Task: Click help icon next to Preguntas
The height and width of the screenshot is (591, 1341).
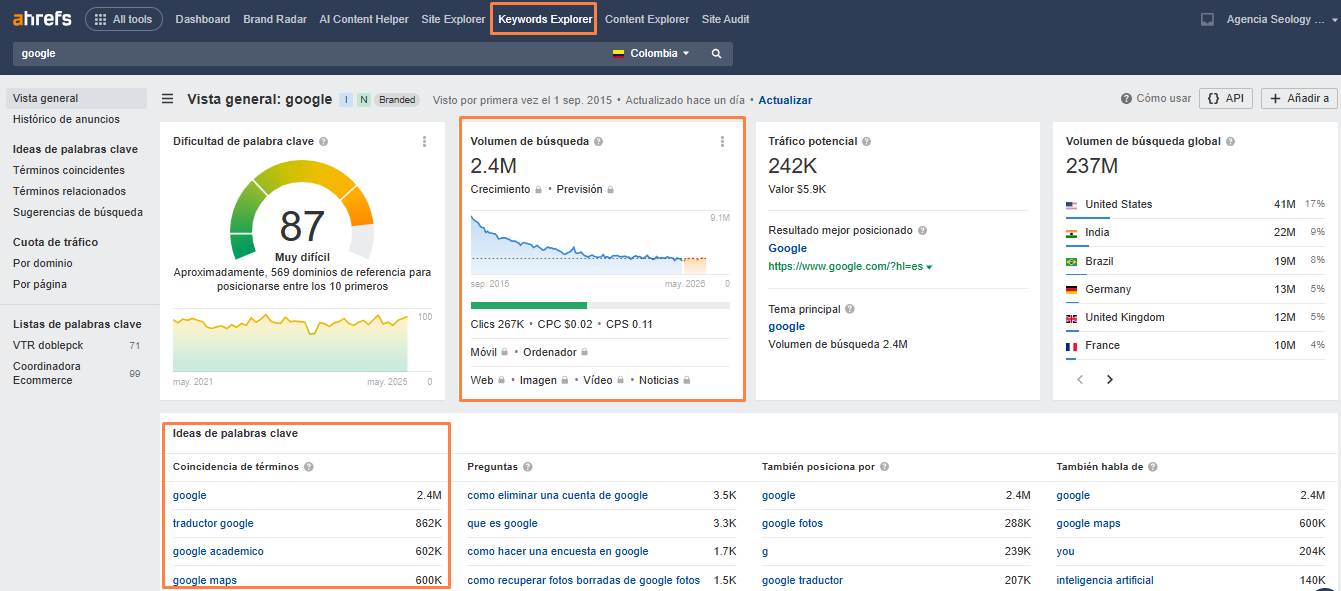Action: (x=527, y=467)
